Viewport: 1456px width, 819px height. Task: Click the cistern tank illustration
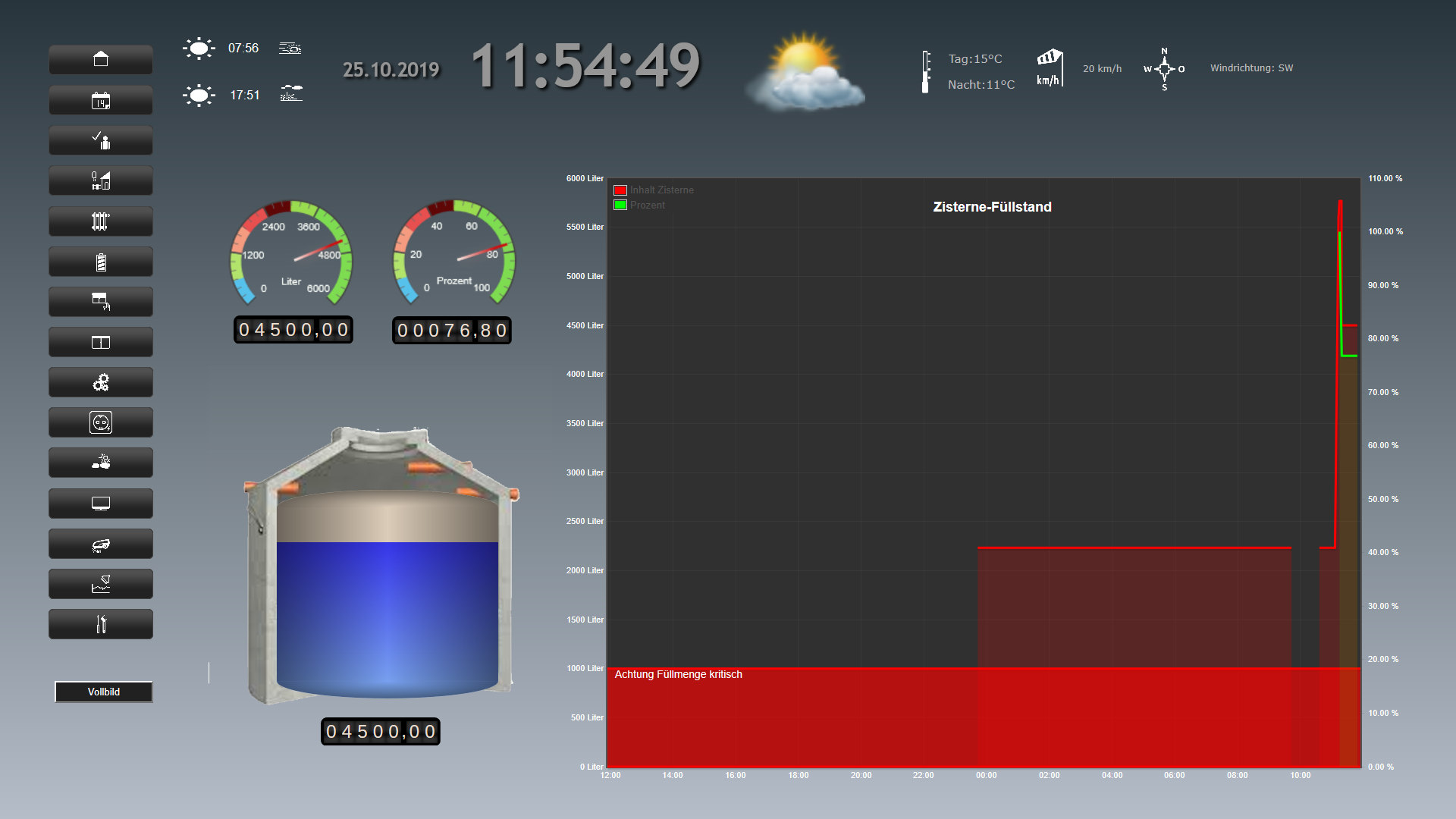(x=381, y=565)
